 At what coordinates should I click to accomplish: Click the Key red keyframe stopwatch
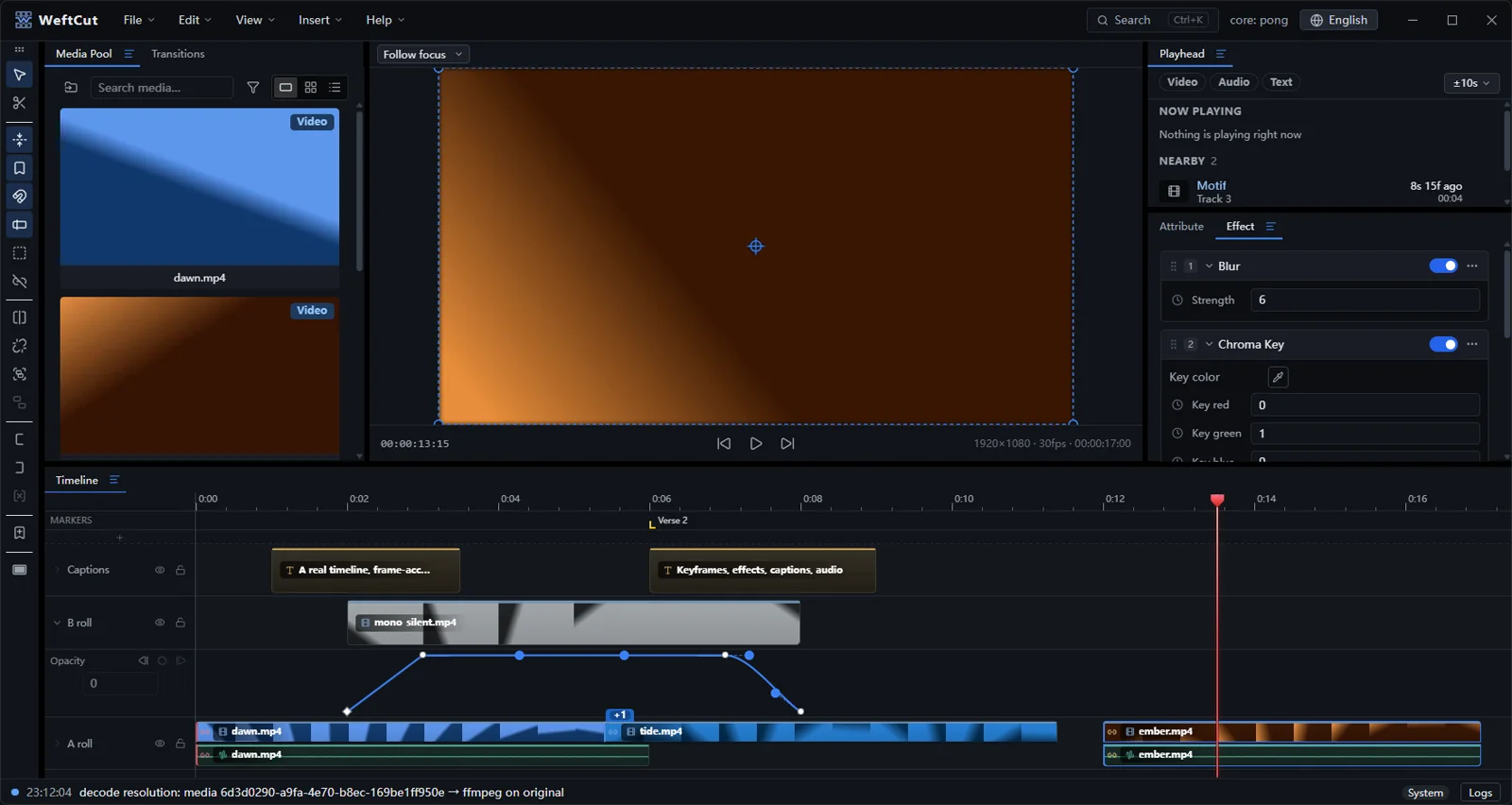click(x=1177, y=405)
